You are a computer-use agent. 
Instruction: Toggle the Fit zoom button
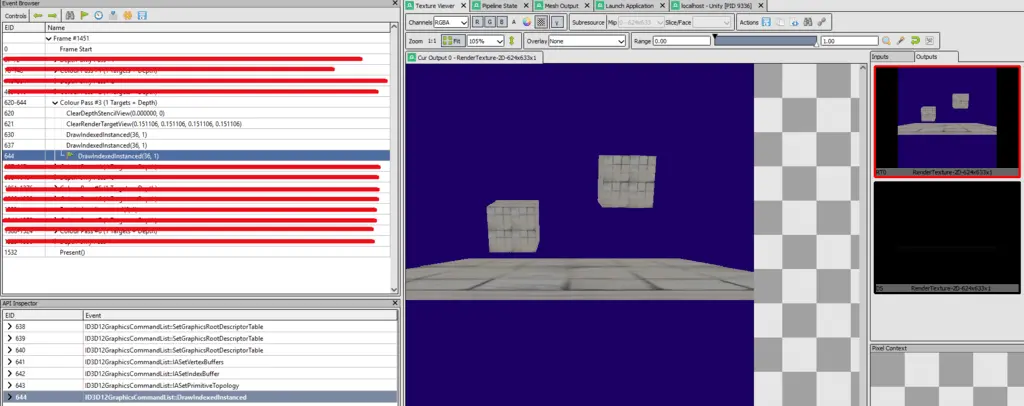tap(454, 41)
